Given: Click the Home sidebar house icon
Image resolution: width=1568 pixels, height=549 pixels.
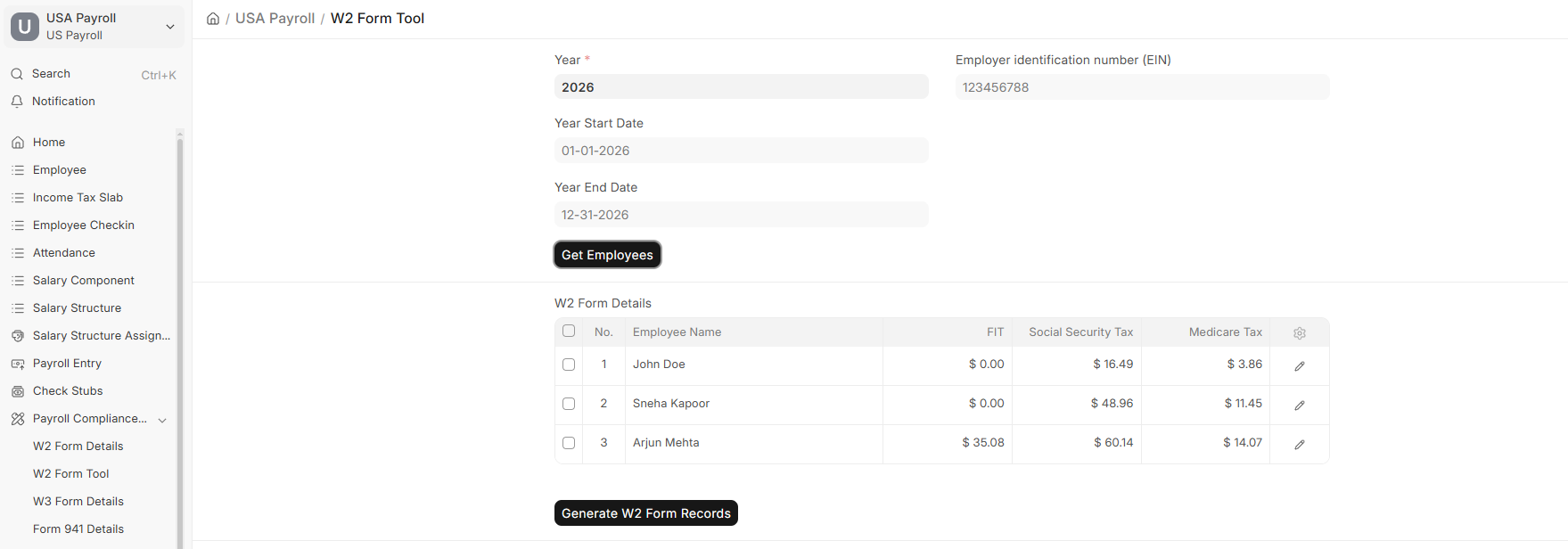Looking at the screenshot, I should coord(18,143).
